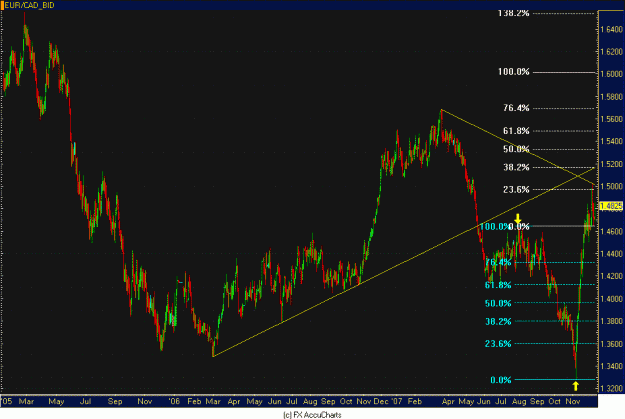Click the 1.5400 price axis label

pyautogui.click(x=611, y=142)
